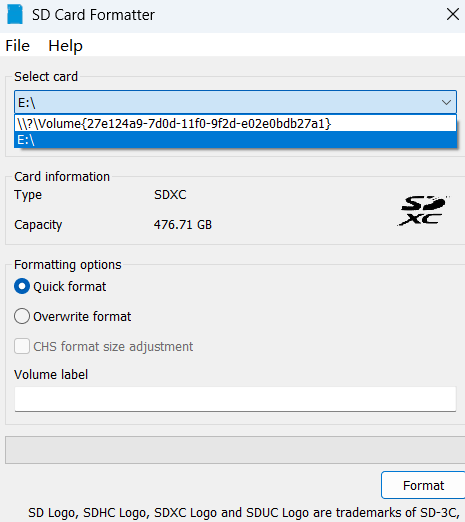Image resolution: width=465 pixels, height=522 pixels.
Task: Collapse the Select card dropdown arrow
Action: [446, 102]
